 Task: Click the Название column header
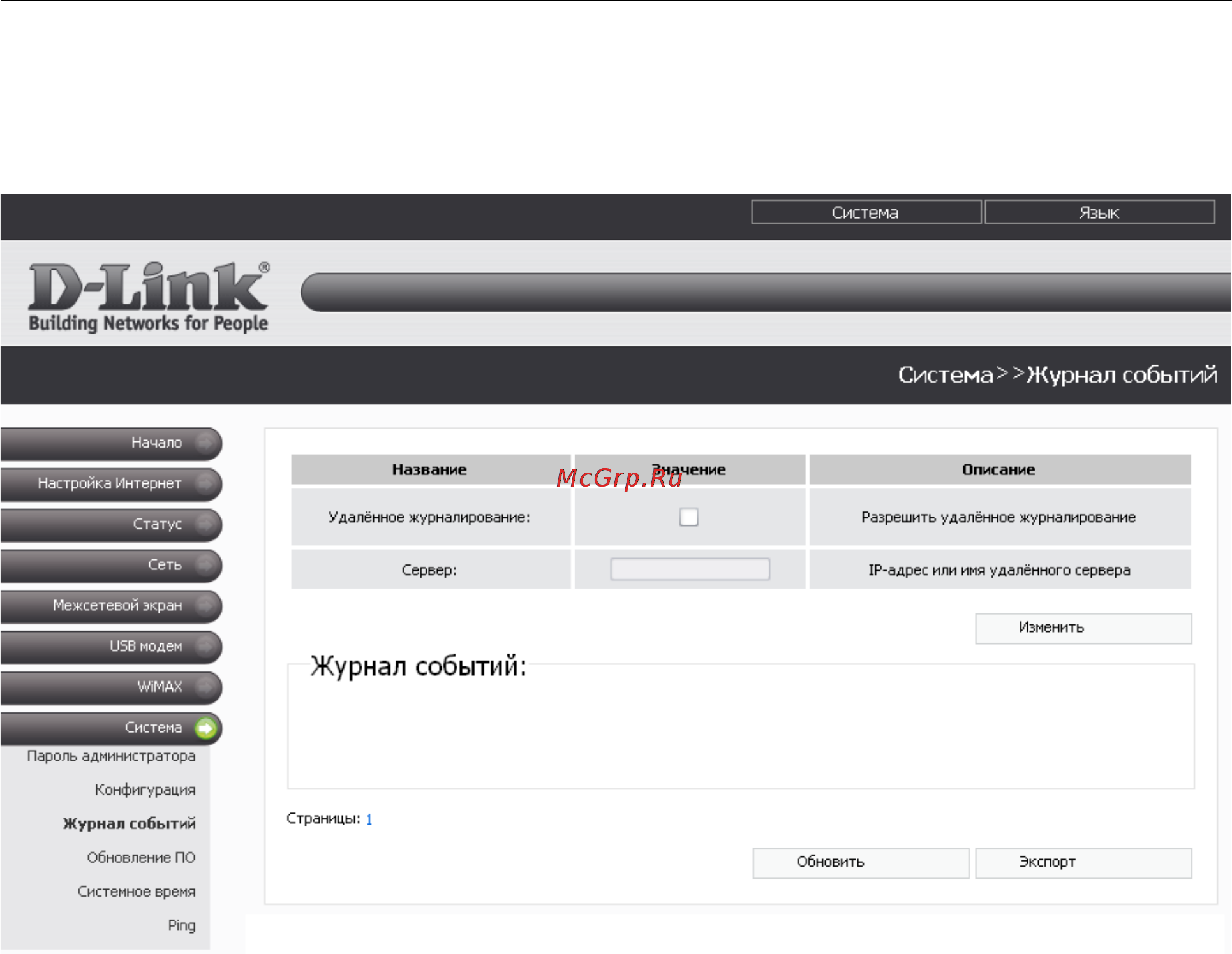pos(431,469)
